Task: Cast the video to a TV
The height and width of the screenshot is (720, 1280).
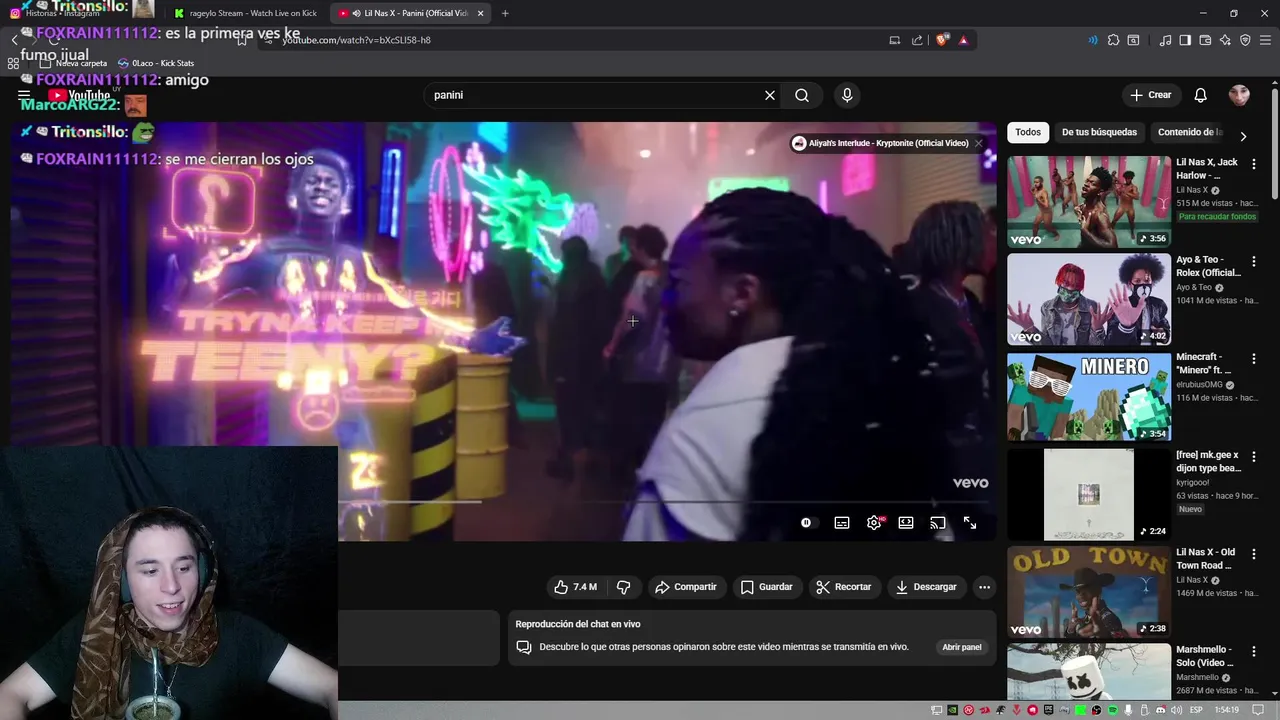Action: [x=938, y=523]
